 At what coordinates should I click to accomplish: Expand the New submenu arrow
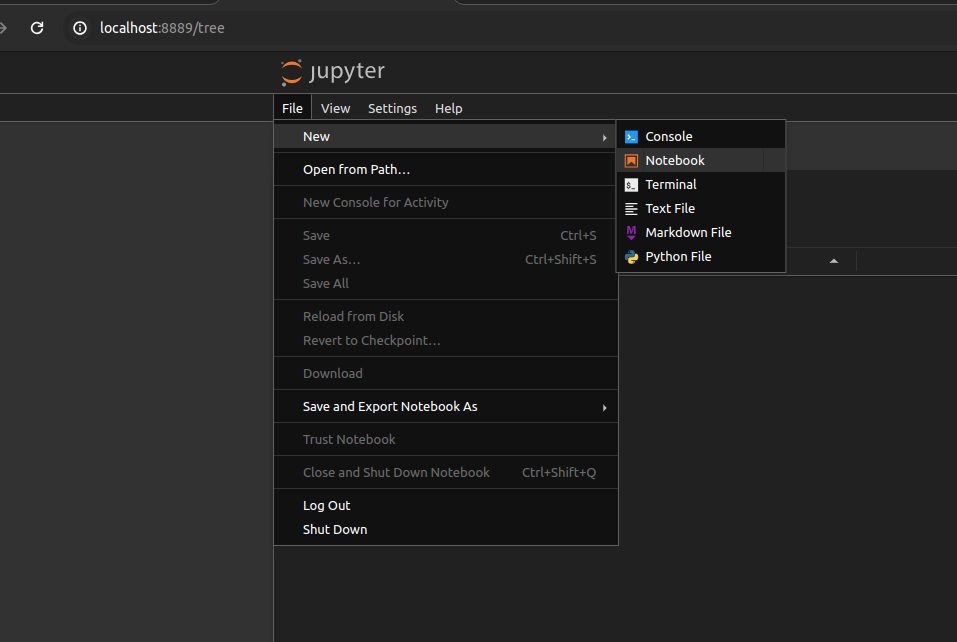[x=604, y=137]
